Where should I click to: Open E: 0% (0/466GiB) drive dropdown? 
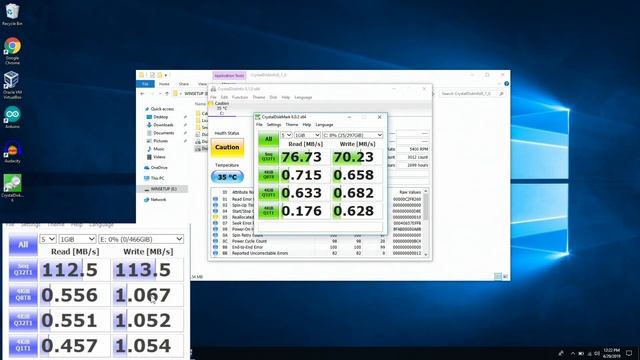point(141,239)
